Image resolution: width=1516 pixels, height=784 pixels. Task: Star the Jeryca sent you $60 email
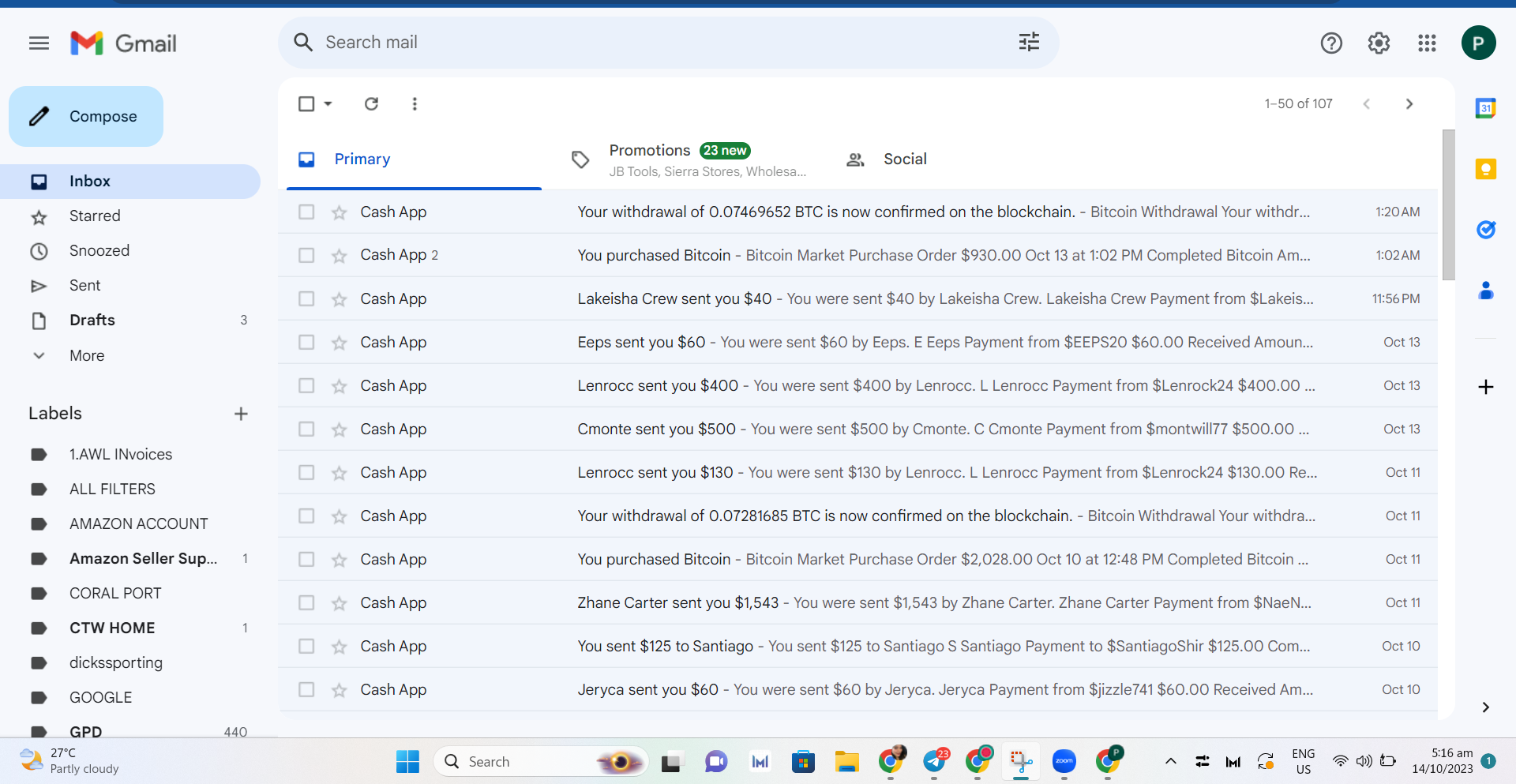(x=339, y=690)
